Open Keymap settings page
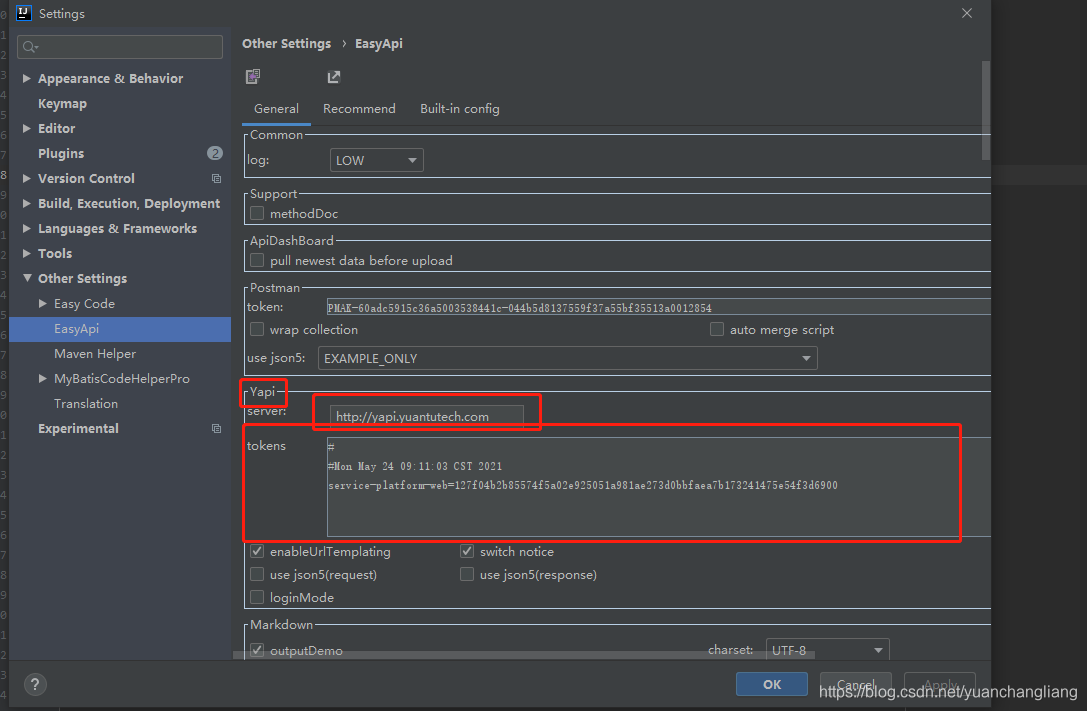Screen dimensions: 1087x711 point(62,103)
